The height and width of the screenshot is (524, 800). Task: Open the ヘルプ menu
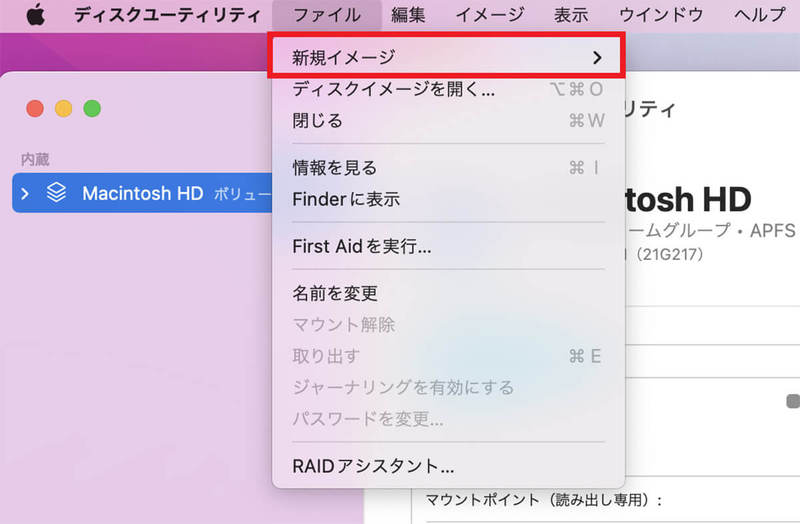point(760,15)
